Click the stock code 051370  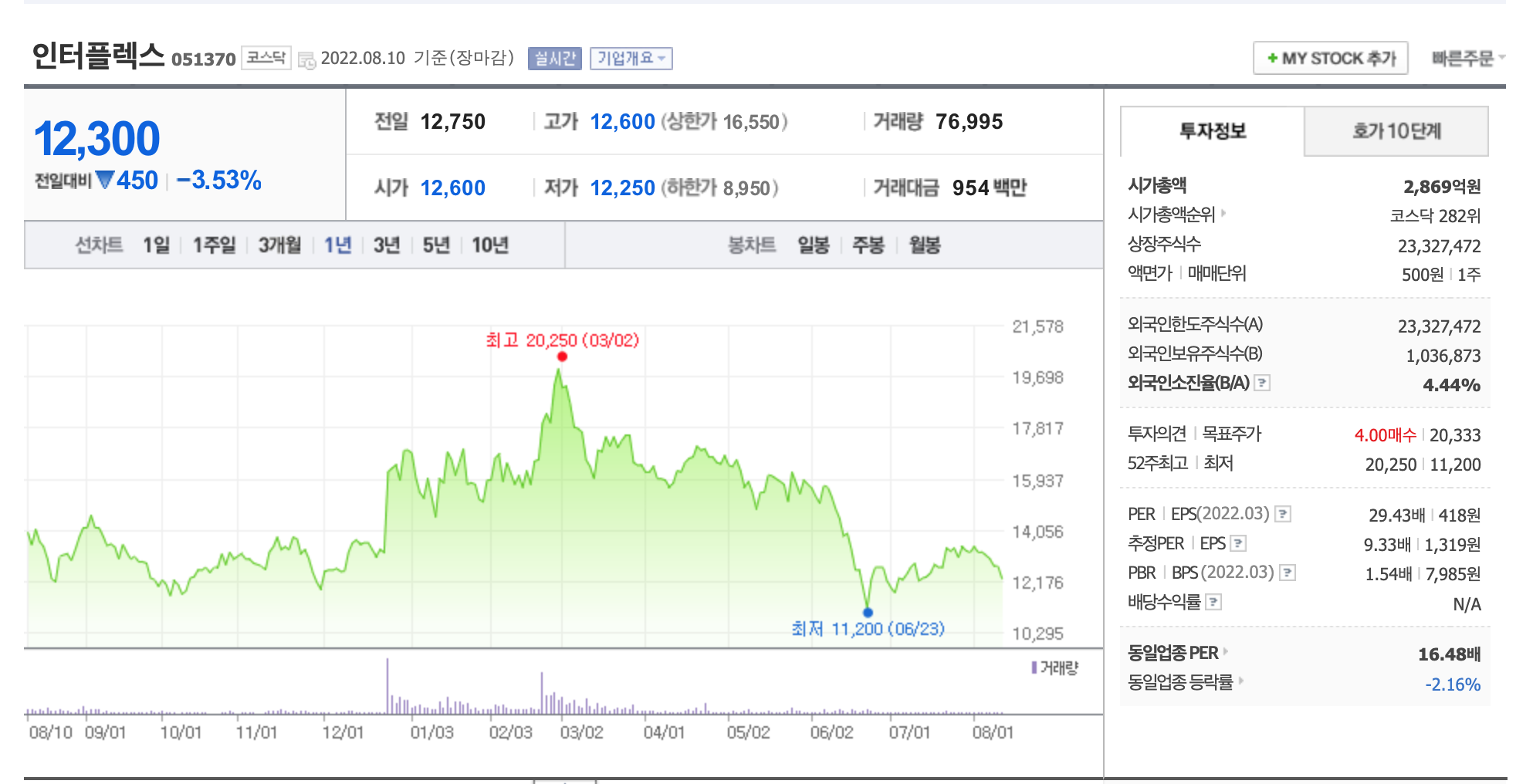(x=203, y=59)
